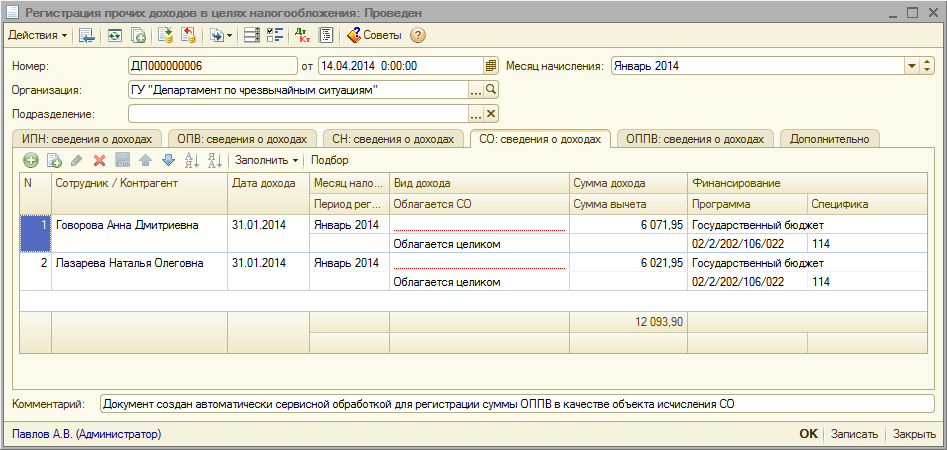Switch to ОППВ: сведения о доходах tab
The image size is (947, 450).
click(695, 138)
